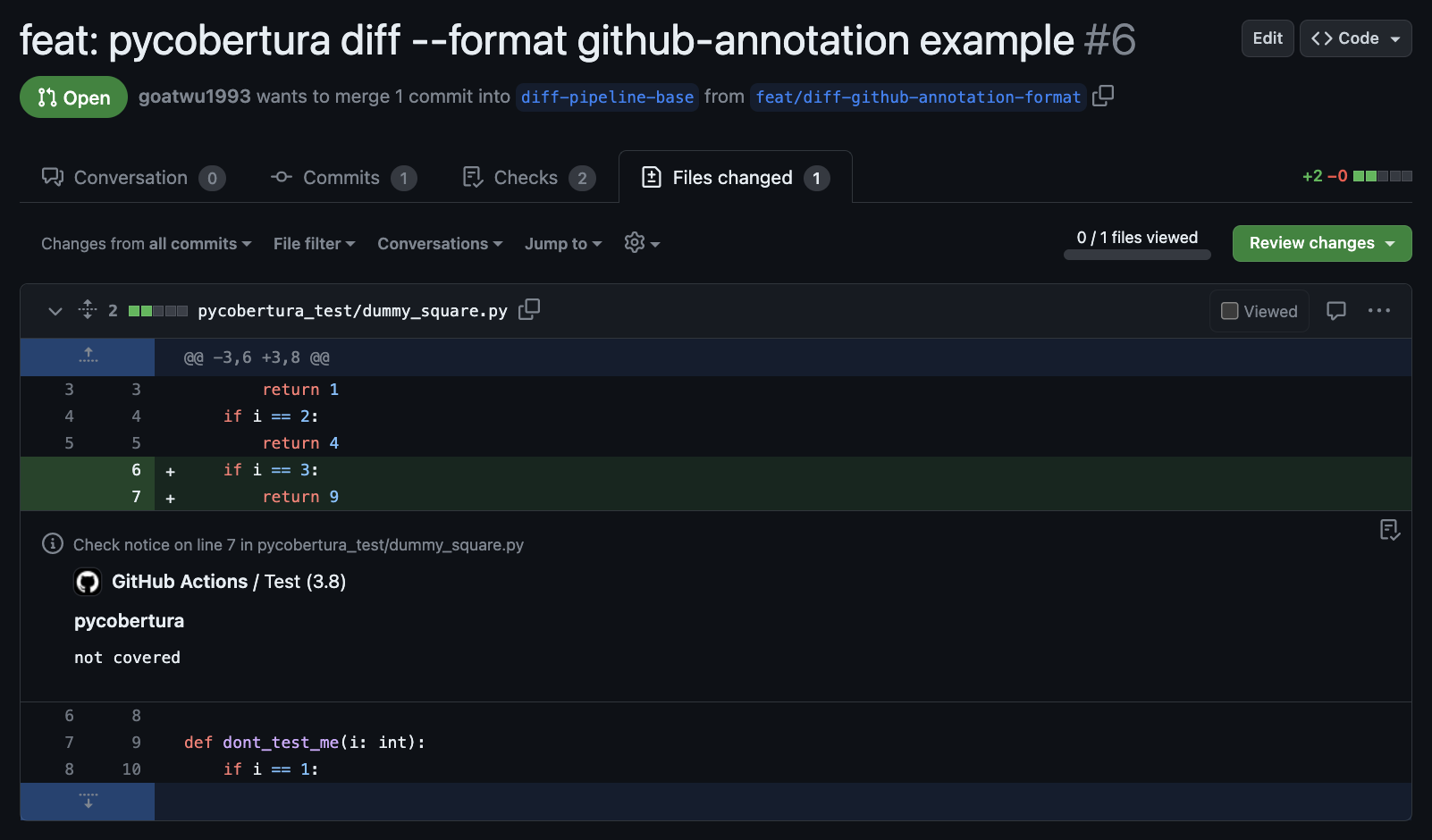
Task: Click new line number 7
Action: [136, 497]
